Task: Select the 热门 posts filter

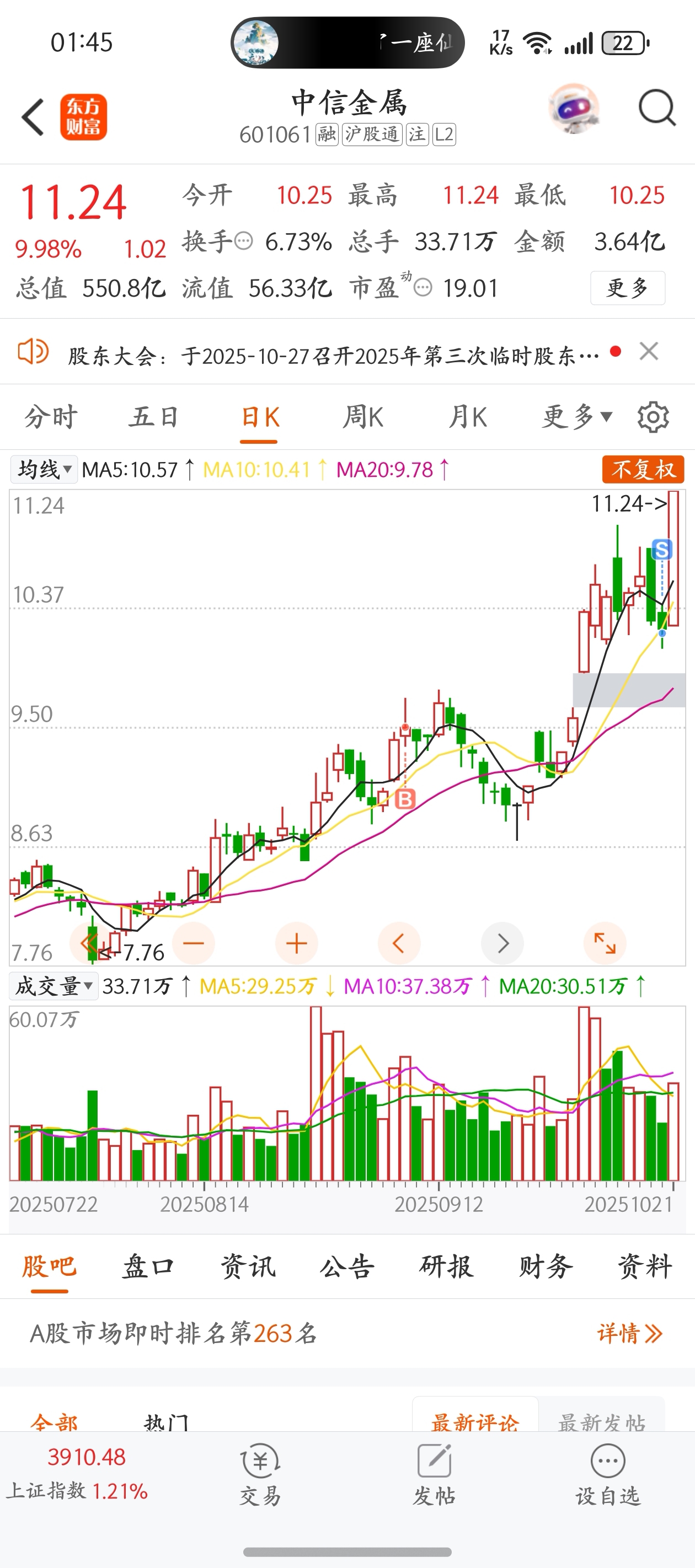Action: pyautogui.click(x=166, y=1422)
